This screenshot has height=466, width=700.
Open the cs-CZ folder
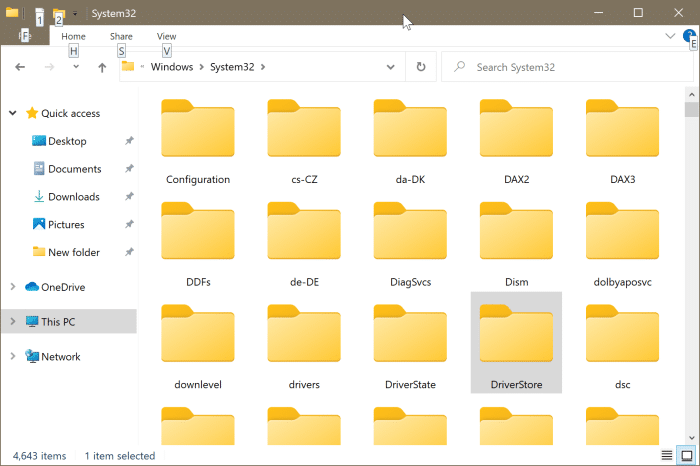pyautogui.click(x=304, y=142)
